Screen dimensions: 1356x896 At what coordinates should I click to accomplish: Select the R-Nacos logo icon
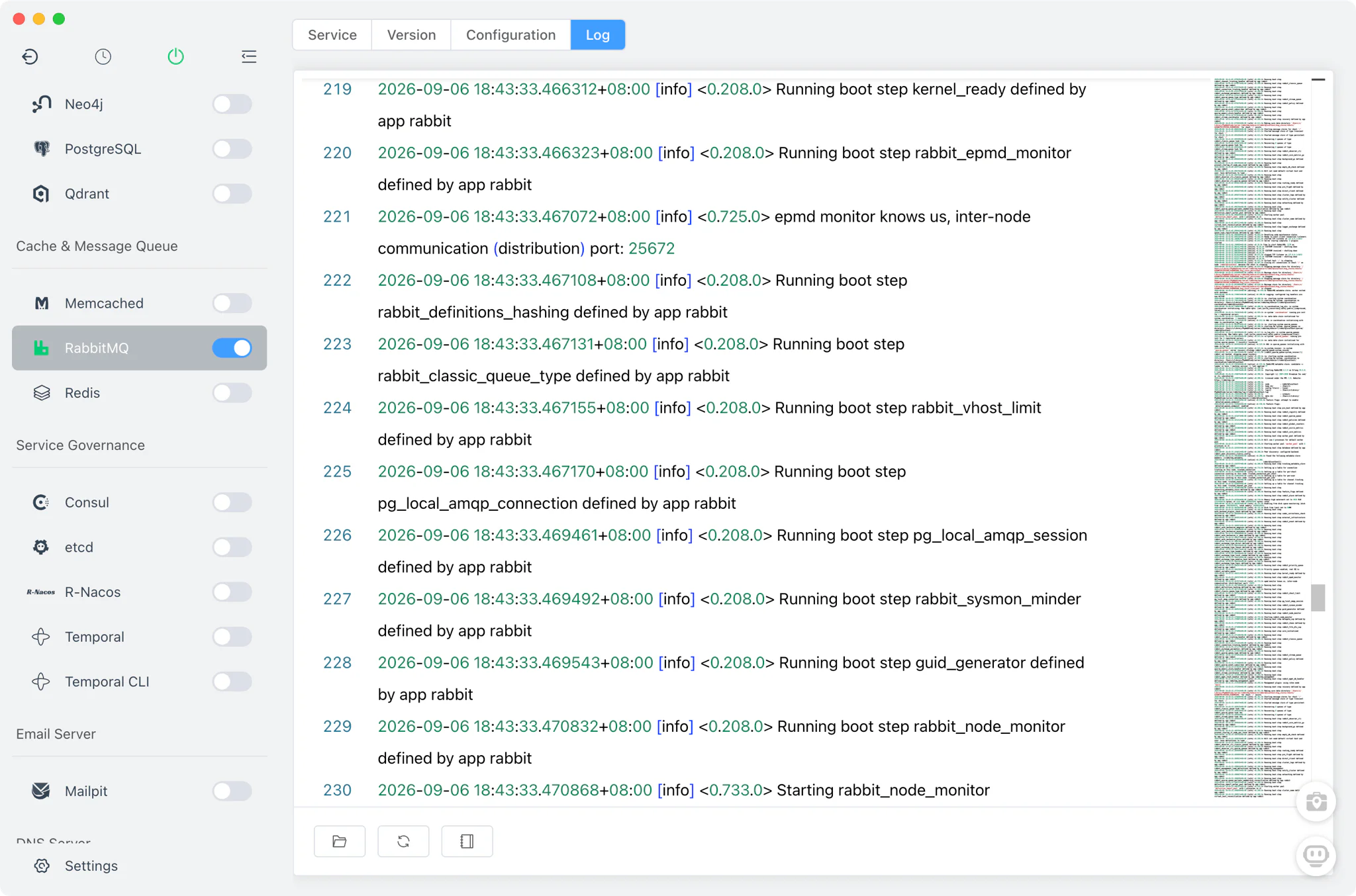tap(40, 592)
